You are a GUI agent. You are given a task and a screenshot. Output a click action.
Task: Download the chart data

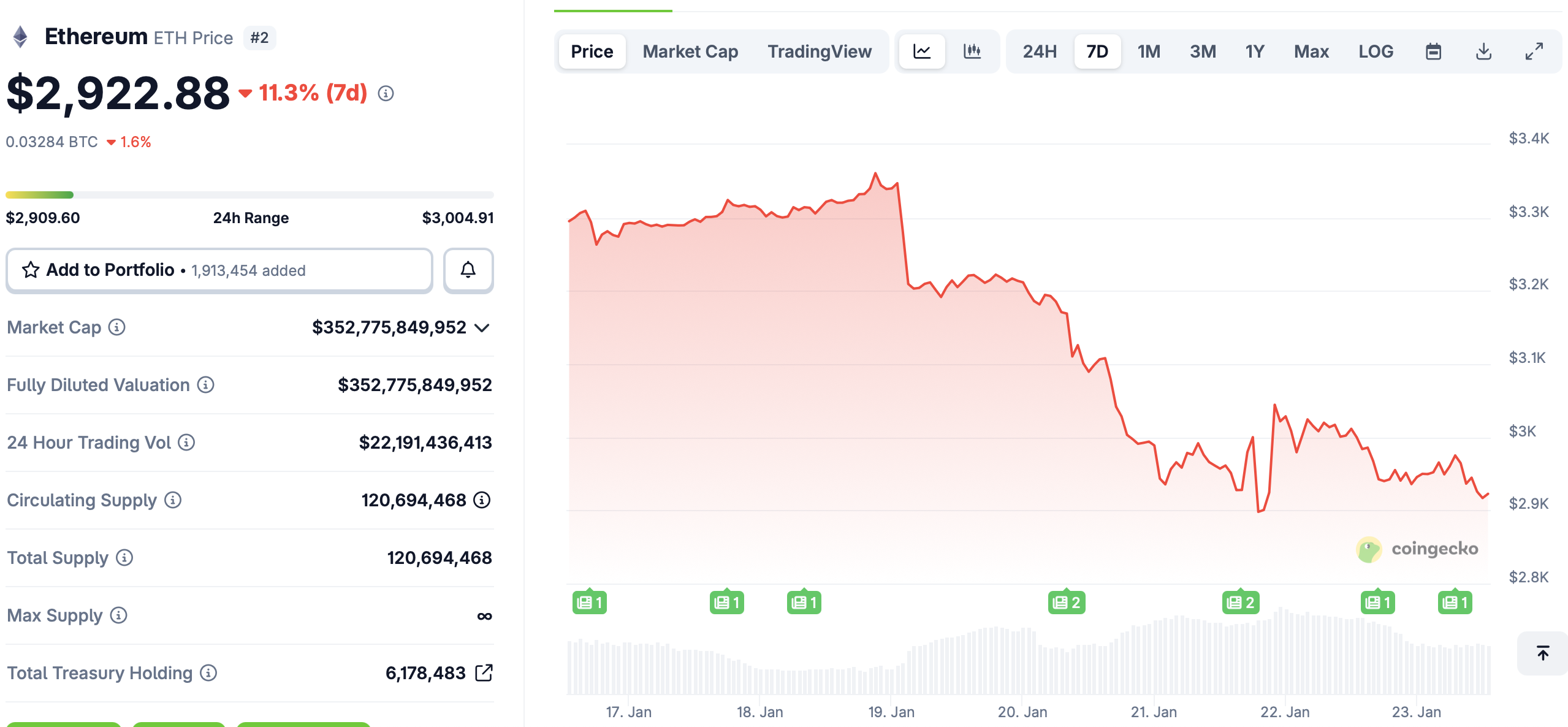[1484, 51]
